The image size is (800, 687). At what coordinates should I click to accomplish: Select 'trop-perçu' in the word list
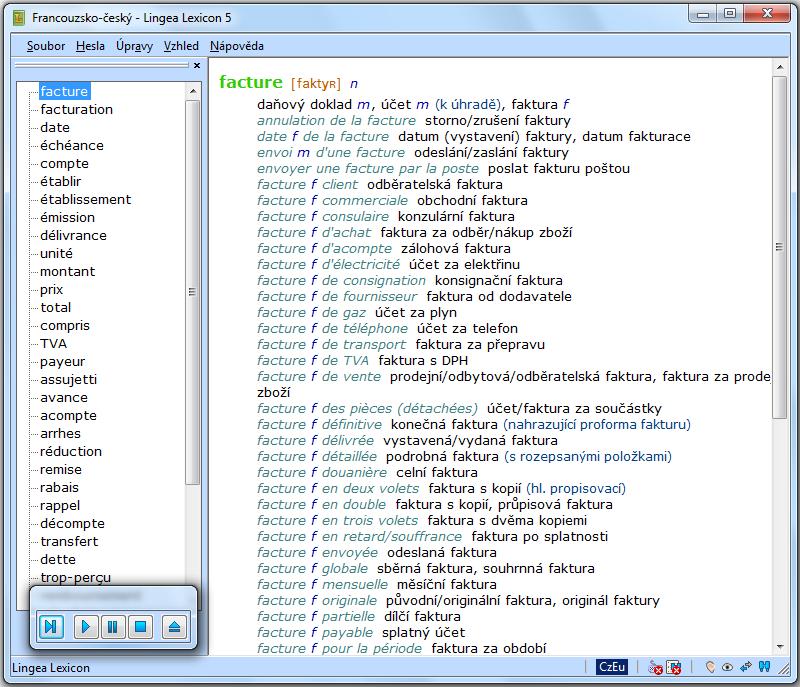click(76, 578)
